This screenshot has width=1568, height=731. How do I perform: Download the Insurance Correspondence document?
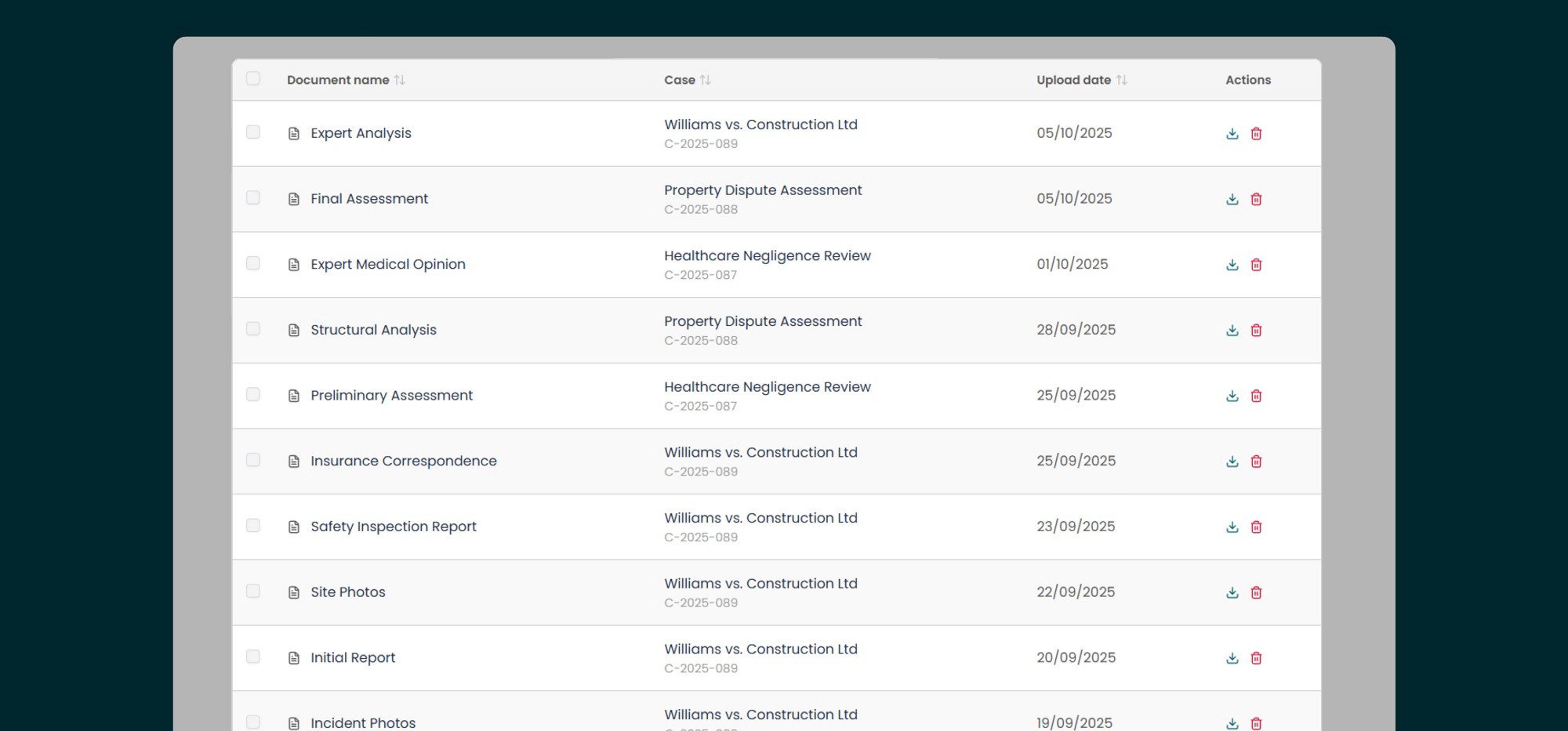[1232, 461]
